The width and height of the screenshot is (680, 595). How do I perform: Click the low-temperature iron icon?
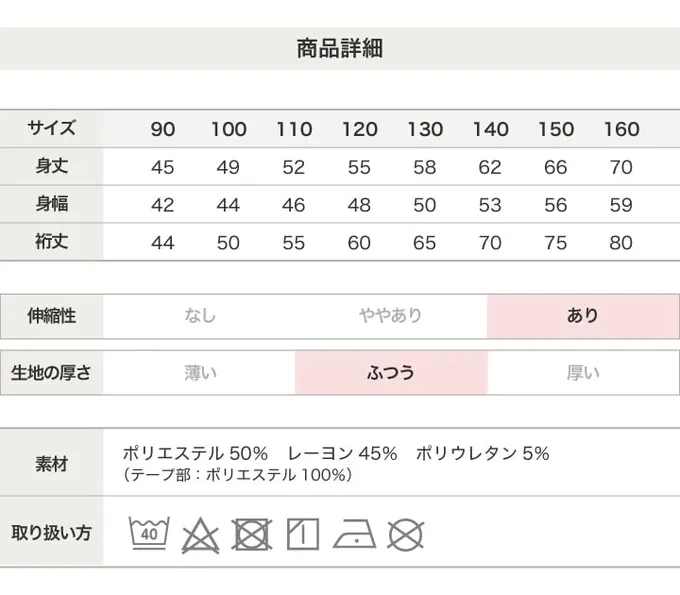tap(354, 534)
